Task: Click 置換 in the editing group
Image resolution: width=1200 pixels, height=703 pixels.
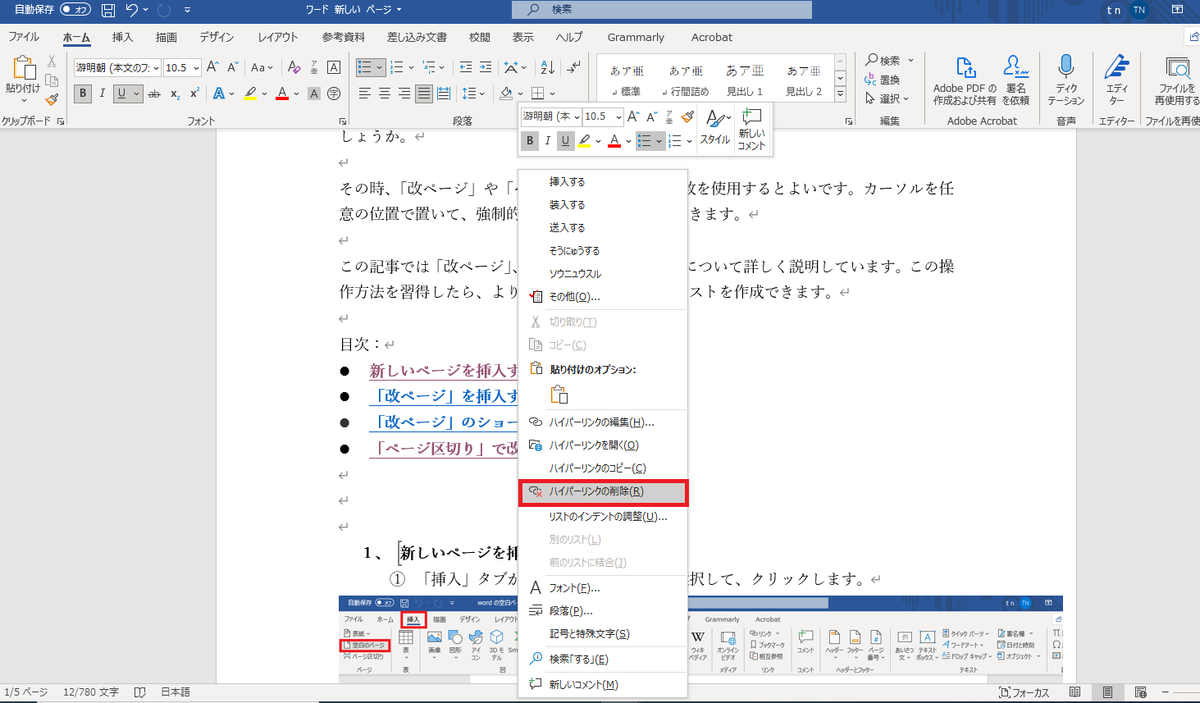Action: click(881, 79)
